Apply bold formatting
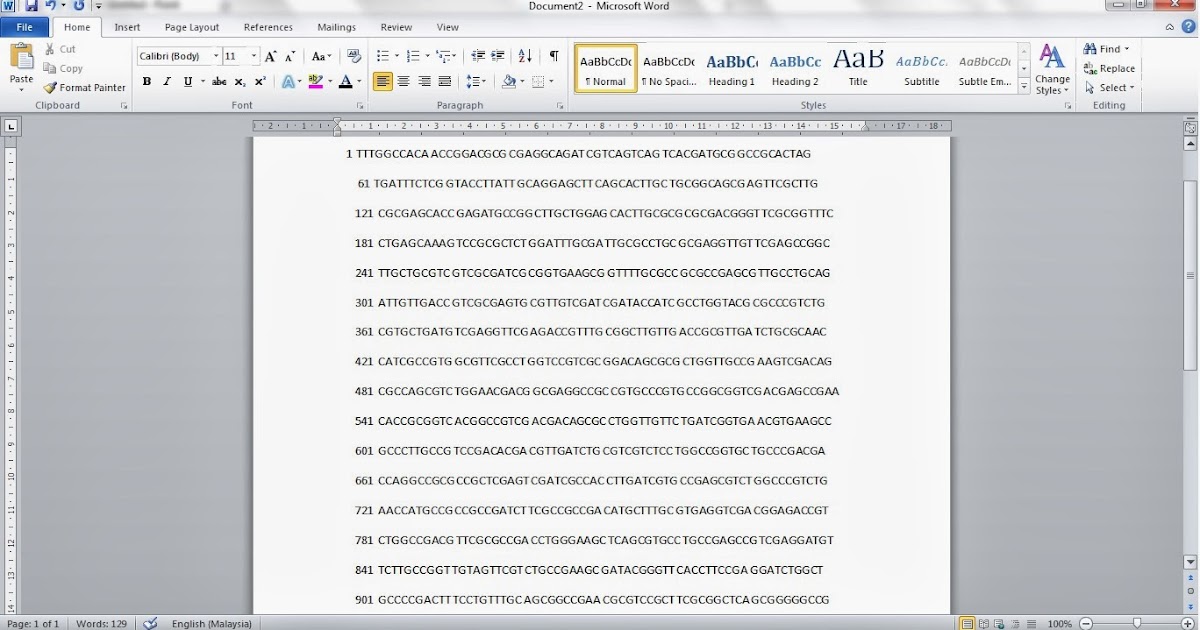The height and width of the screenshot is (630, 1200). (x=147, y=81)
